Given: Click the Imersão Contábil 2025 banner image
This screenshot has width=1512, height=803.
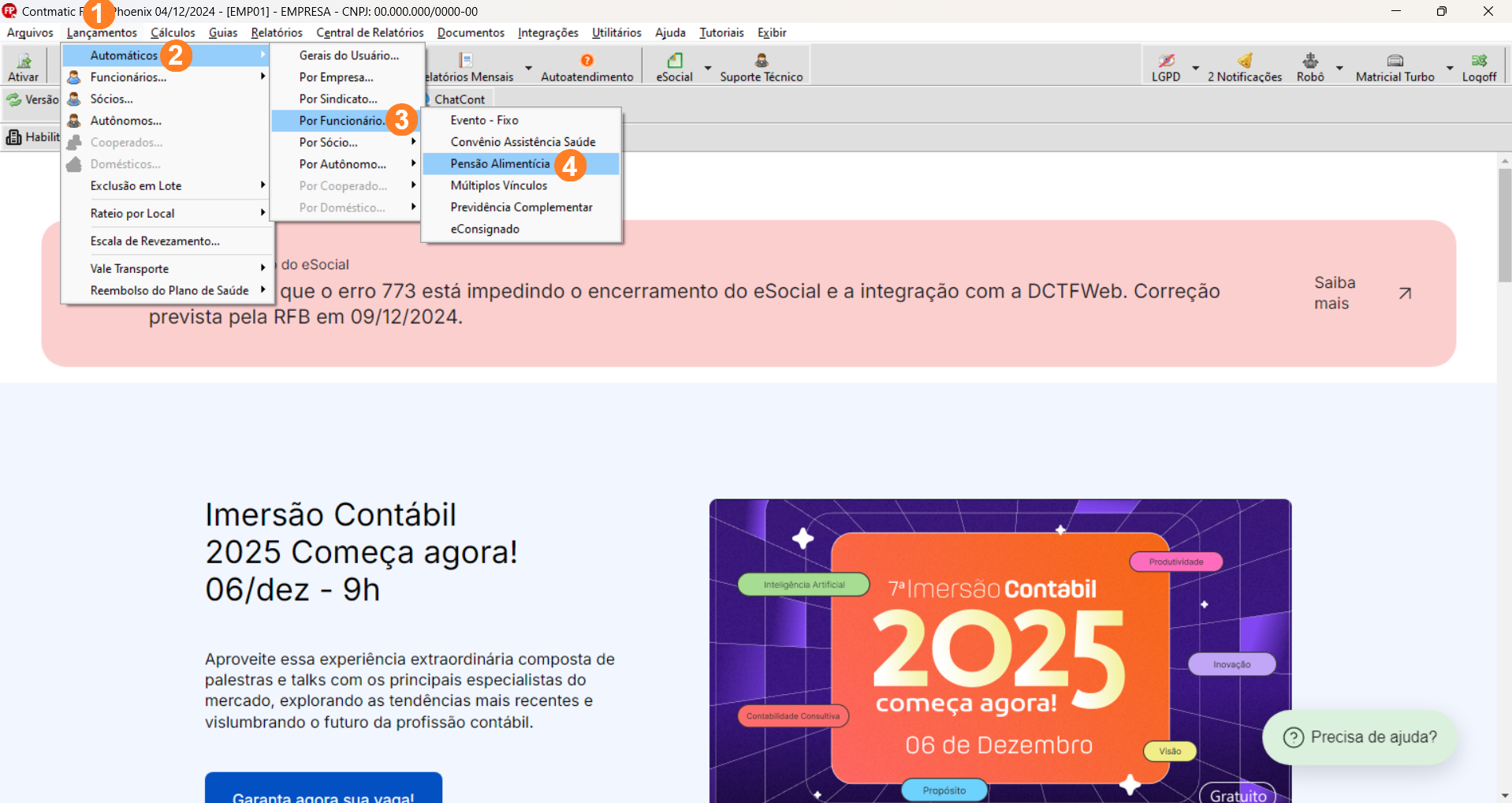Looking at the screenshot, I should tap(1000, 650).
